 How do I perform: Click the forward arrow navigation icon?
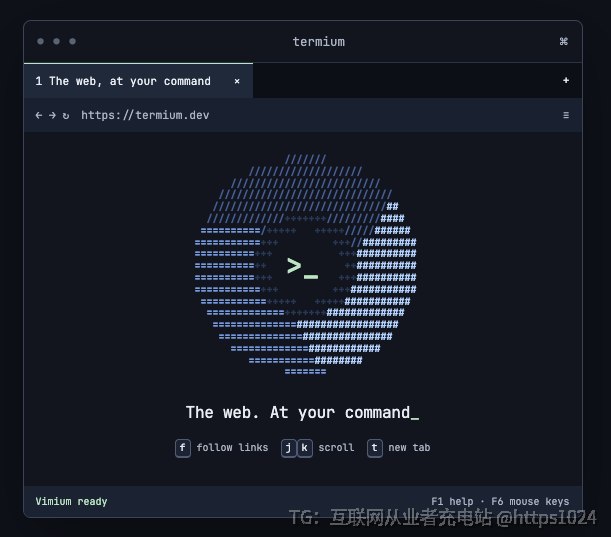(52, 115)
